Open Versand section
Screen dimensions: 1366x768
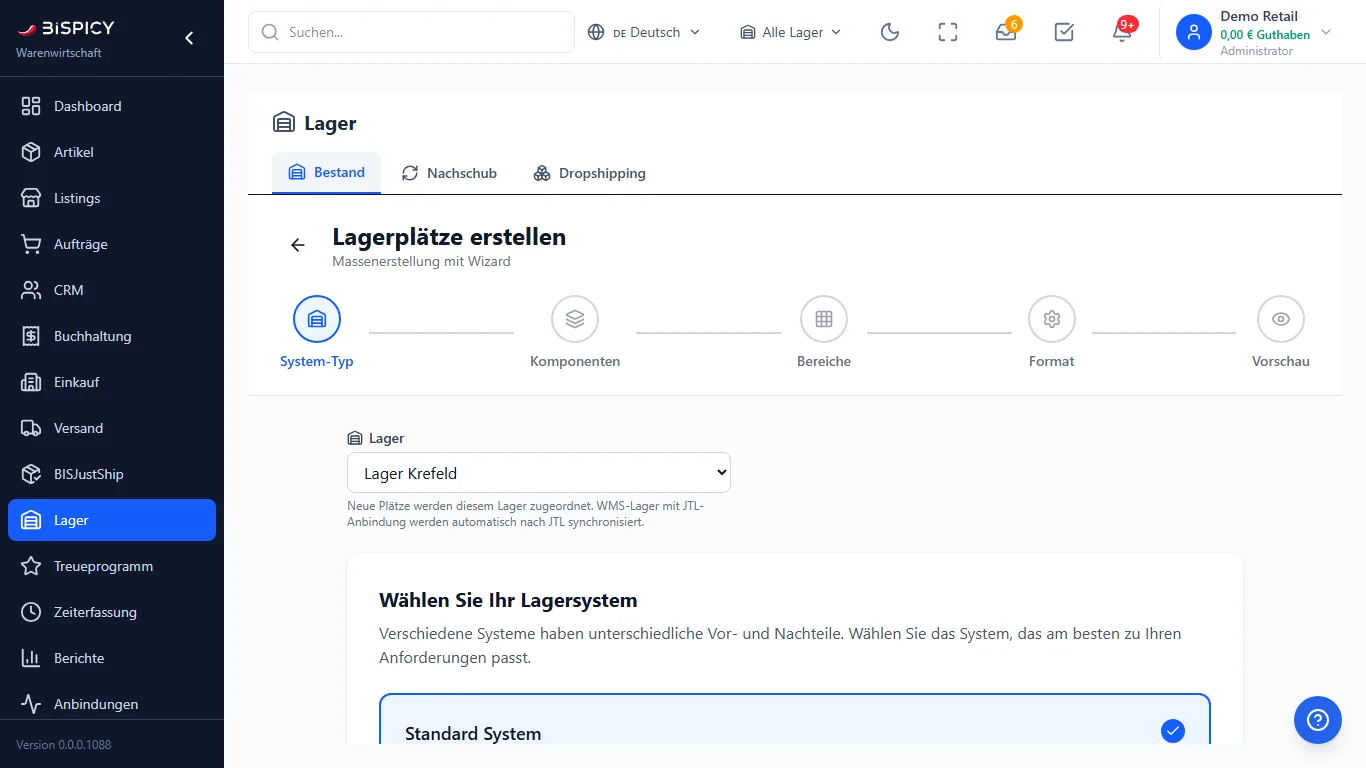coord(112,428)
